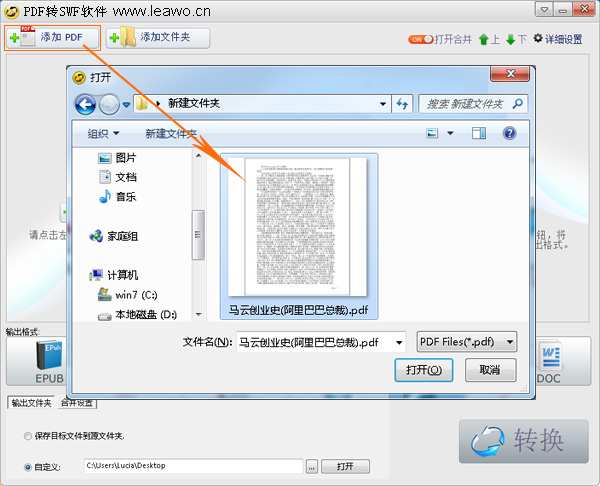Click the navigation pane scrollbar thumb
600x486 pixels.
click(x=198, y=235)
